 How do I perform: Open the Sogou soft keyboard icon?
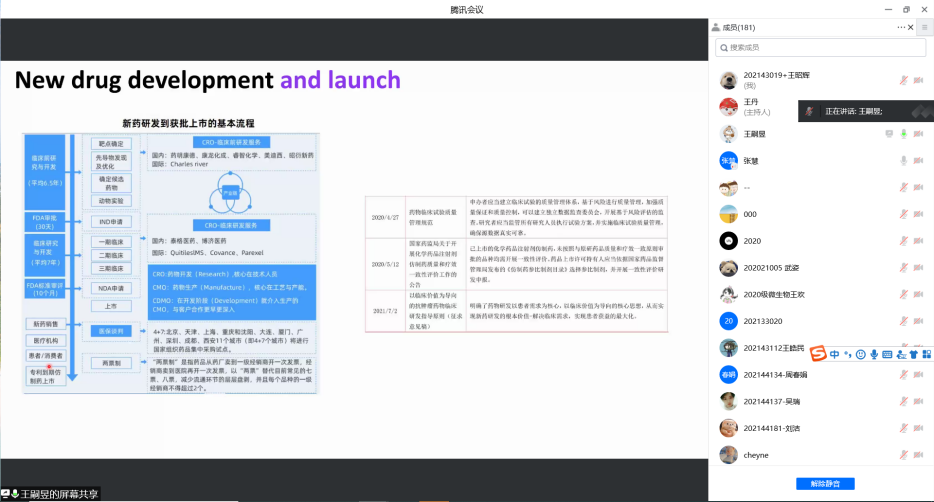click(x=887, y=354)
